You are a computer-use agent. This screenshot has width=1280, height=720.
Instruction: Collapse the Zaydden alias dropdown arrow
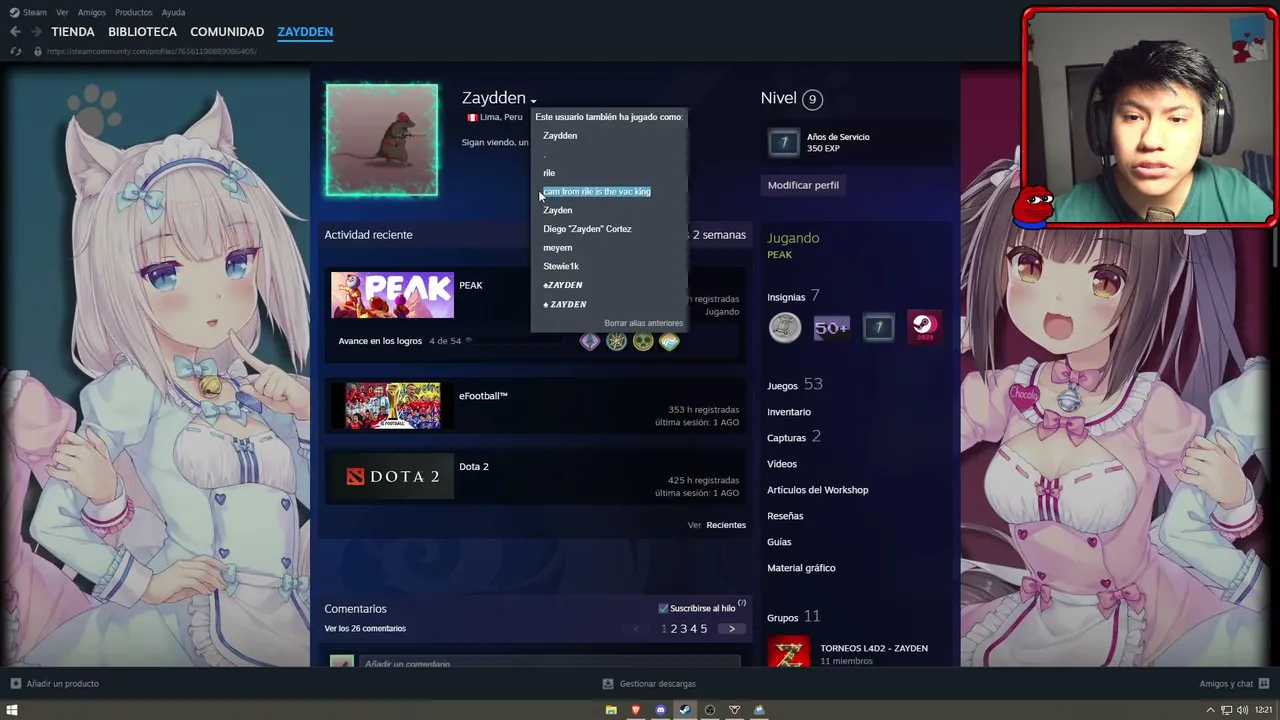pyautogui.click(x=534, y=101)
